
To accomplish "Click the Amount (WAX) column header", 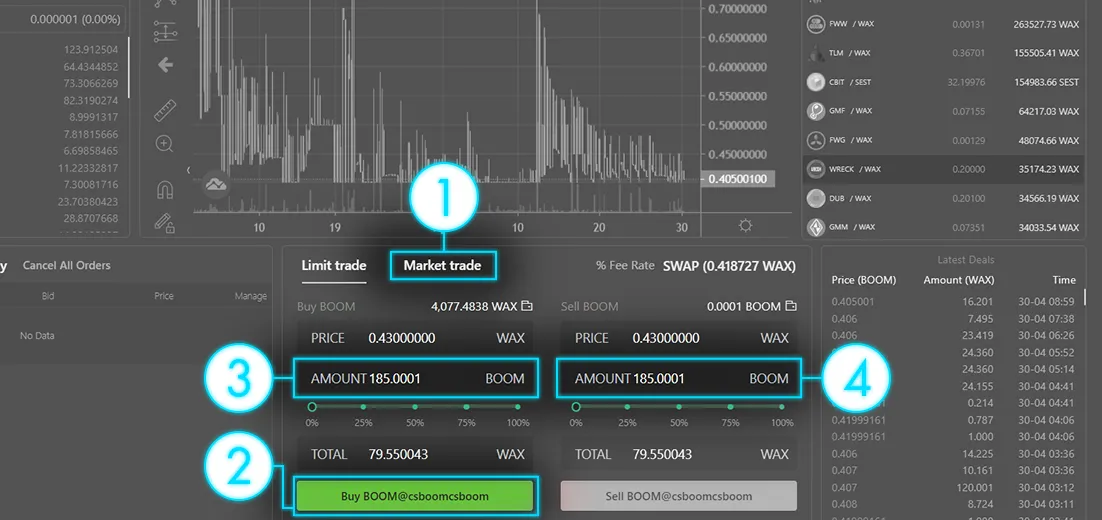I will pos(959,280).
